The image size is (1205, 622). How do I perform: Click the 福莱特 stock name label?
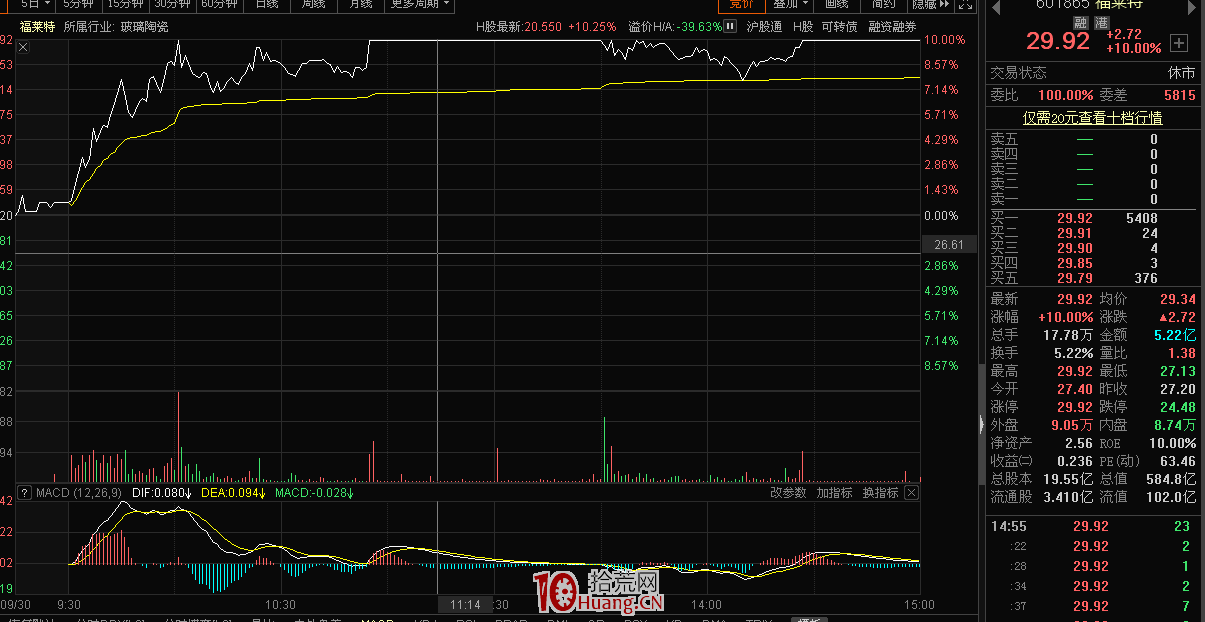37,27
